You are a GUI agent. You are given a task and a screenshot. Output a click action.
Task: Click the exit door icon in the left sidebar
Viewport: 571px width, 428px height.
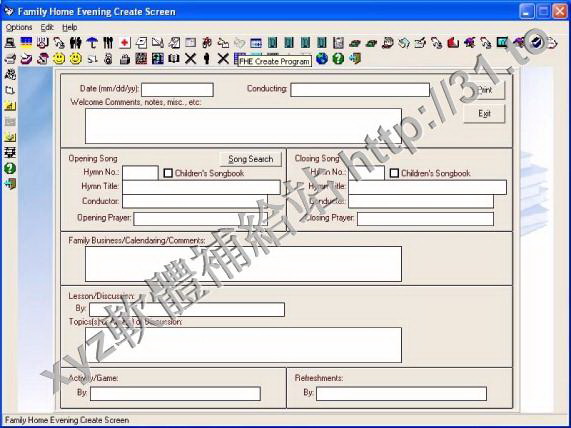click(x=10, y=184)
